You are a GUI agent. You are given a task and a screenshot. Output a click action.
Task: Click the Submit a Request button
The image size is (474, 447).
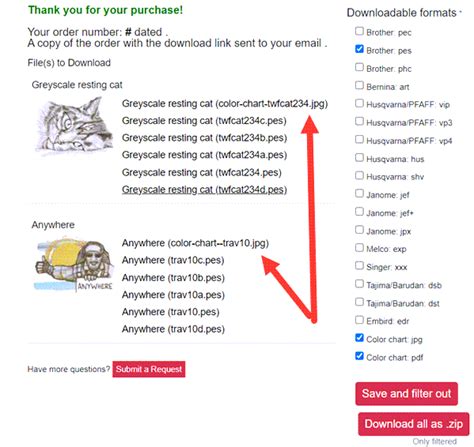[149, 369]
